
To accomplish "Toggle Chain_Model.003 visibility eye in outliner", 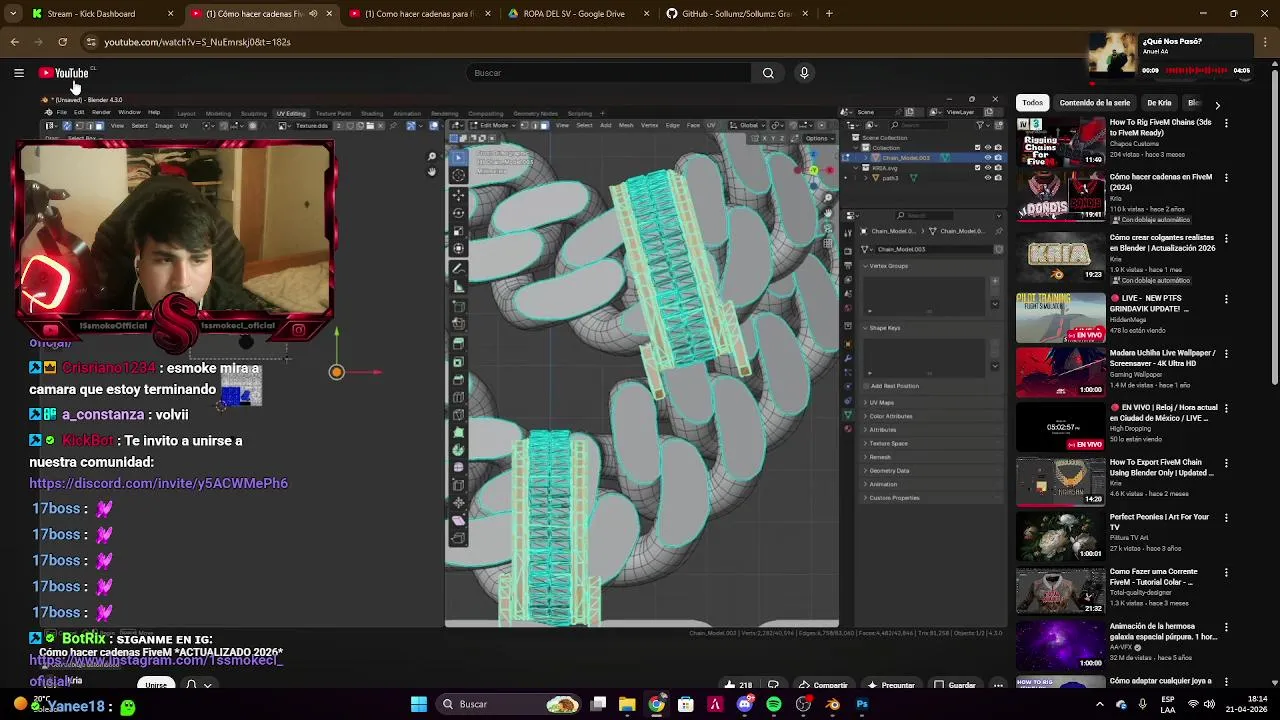I will click(x=988, y=158).
